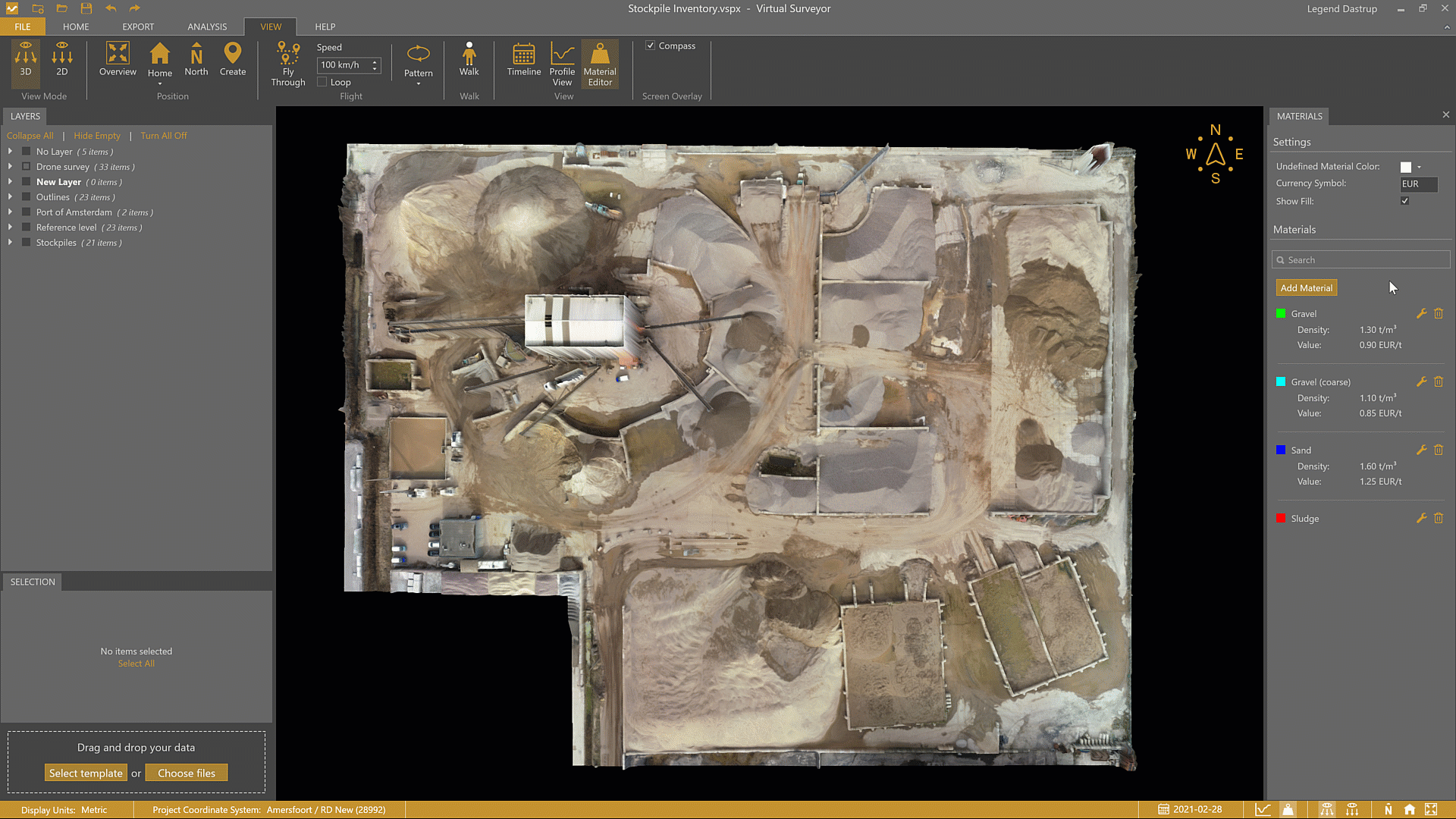Switch to 2D view mode
The width and height of the screenshot is (1456, 819).
62,59
